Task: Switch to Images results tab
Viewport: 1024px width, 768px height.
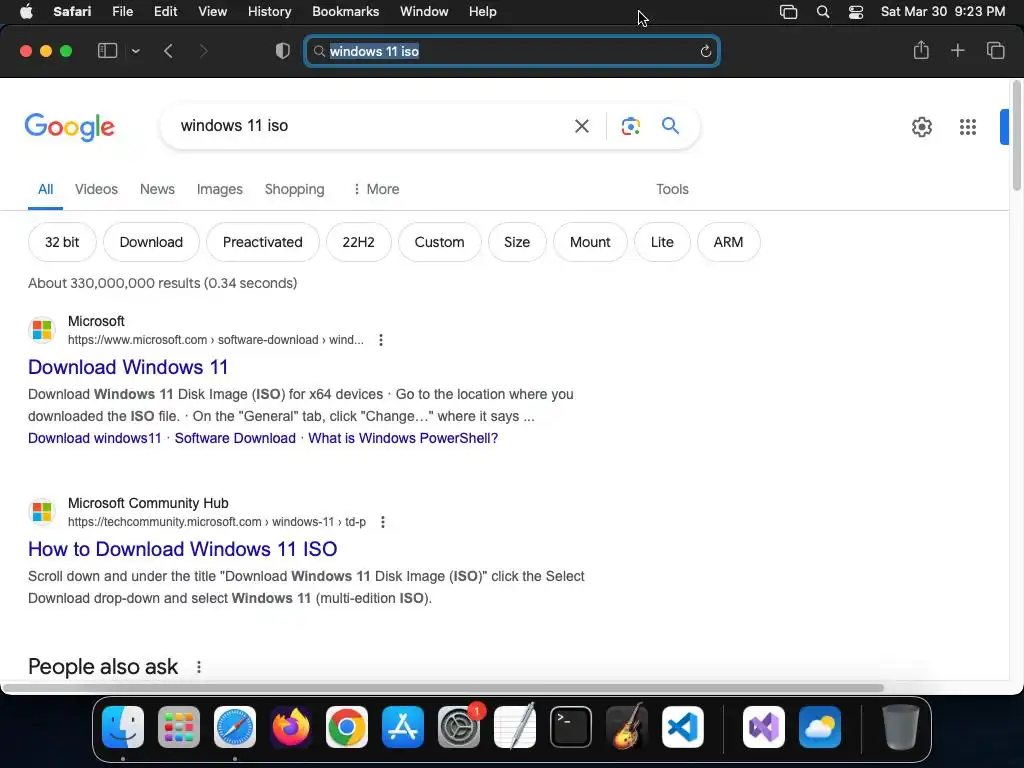Action: coord(219,189)
